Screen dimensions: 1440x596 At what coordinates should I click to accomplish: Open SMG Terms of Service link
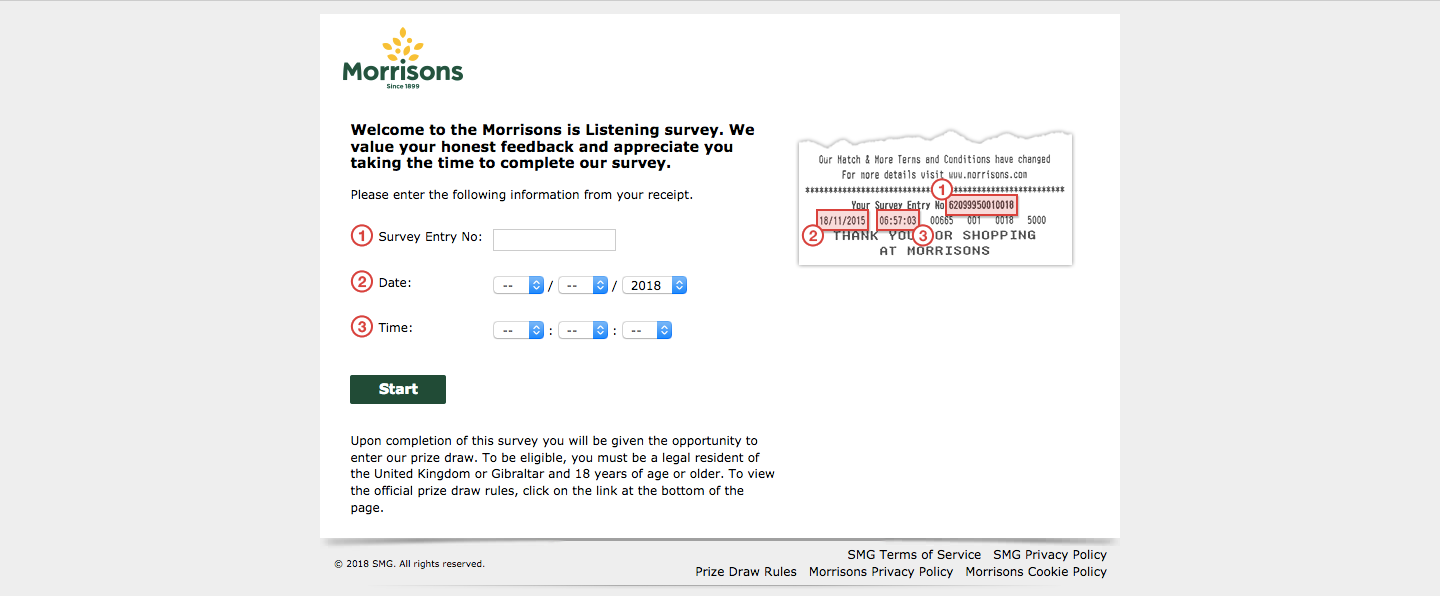tap(914, 555)
